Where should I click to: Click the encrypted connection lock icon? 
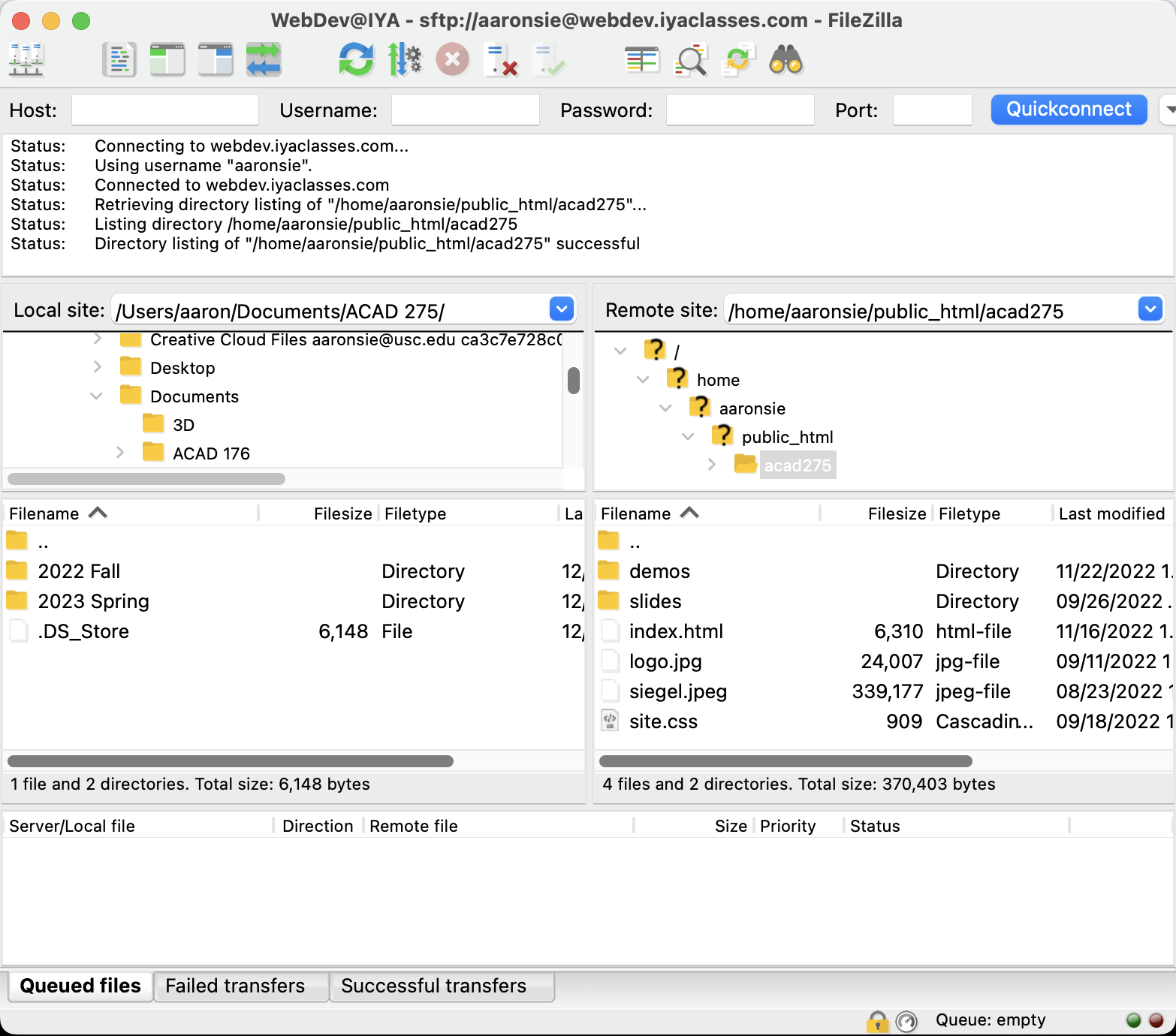pos(878,1019)
